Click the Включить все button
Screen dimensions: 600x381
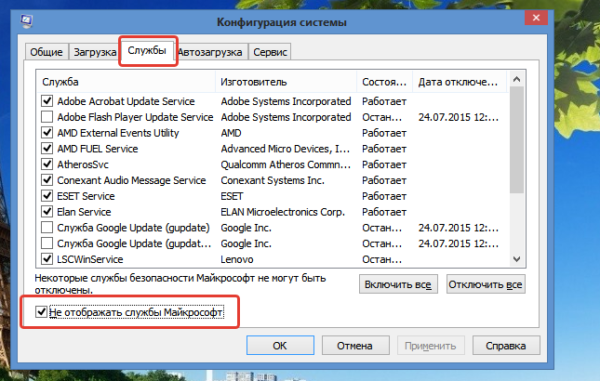pyautogui.click(x=398, y=284)
